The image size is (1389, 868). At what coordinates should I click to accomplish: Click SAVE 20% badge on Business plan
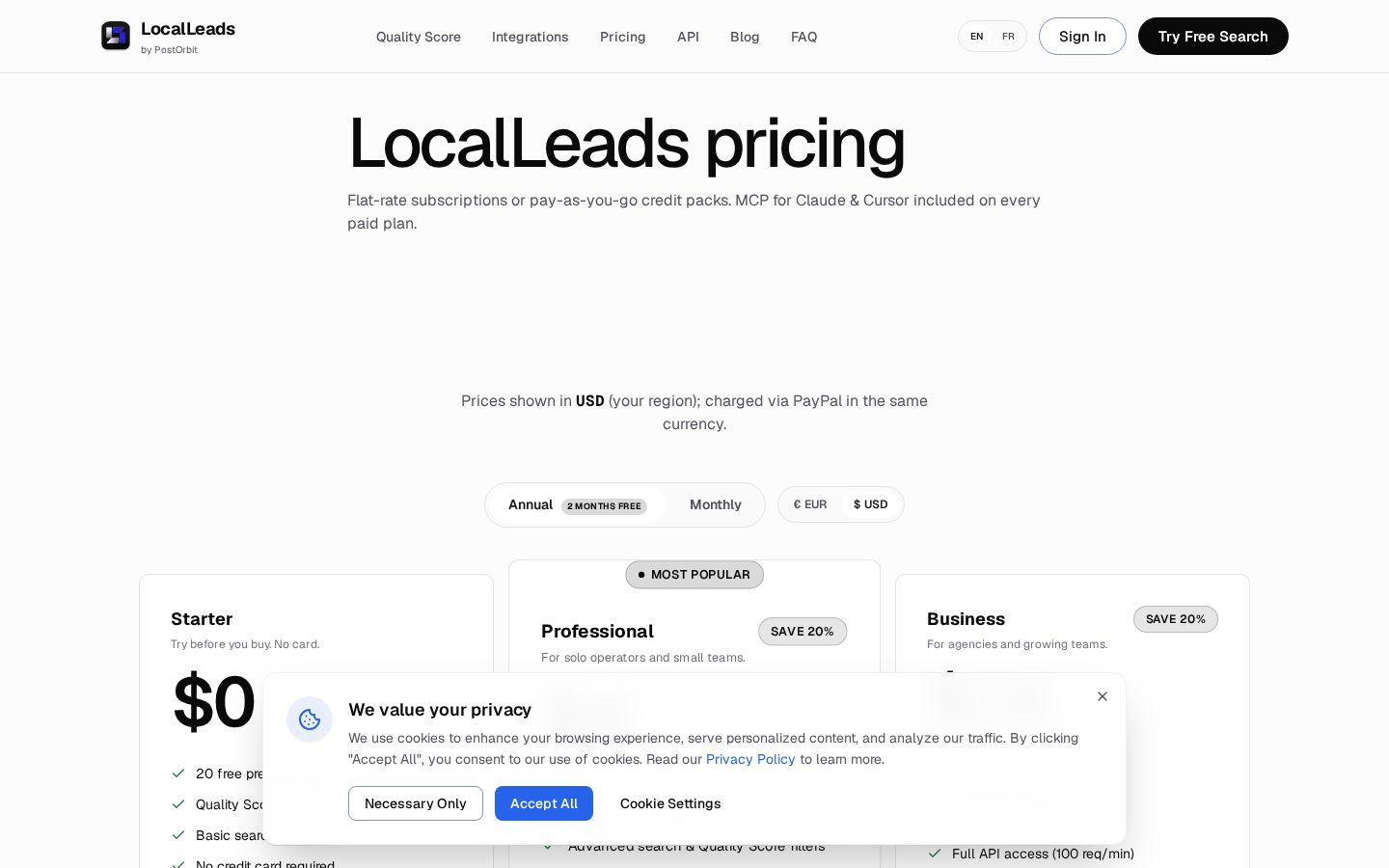coord(1176,619)
